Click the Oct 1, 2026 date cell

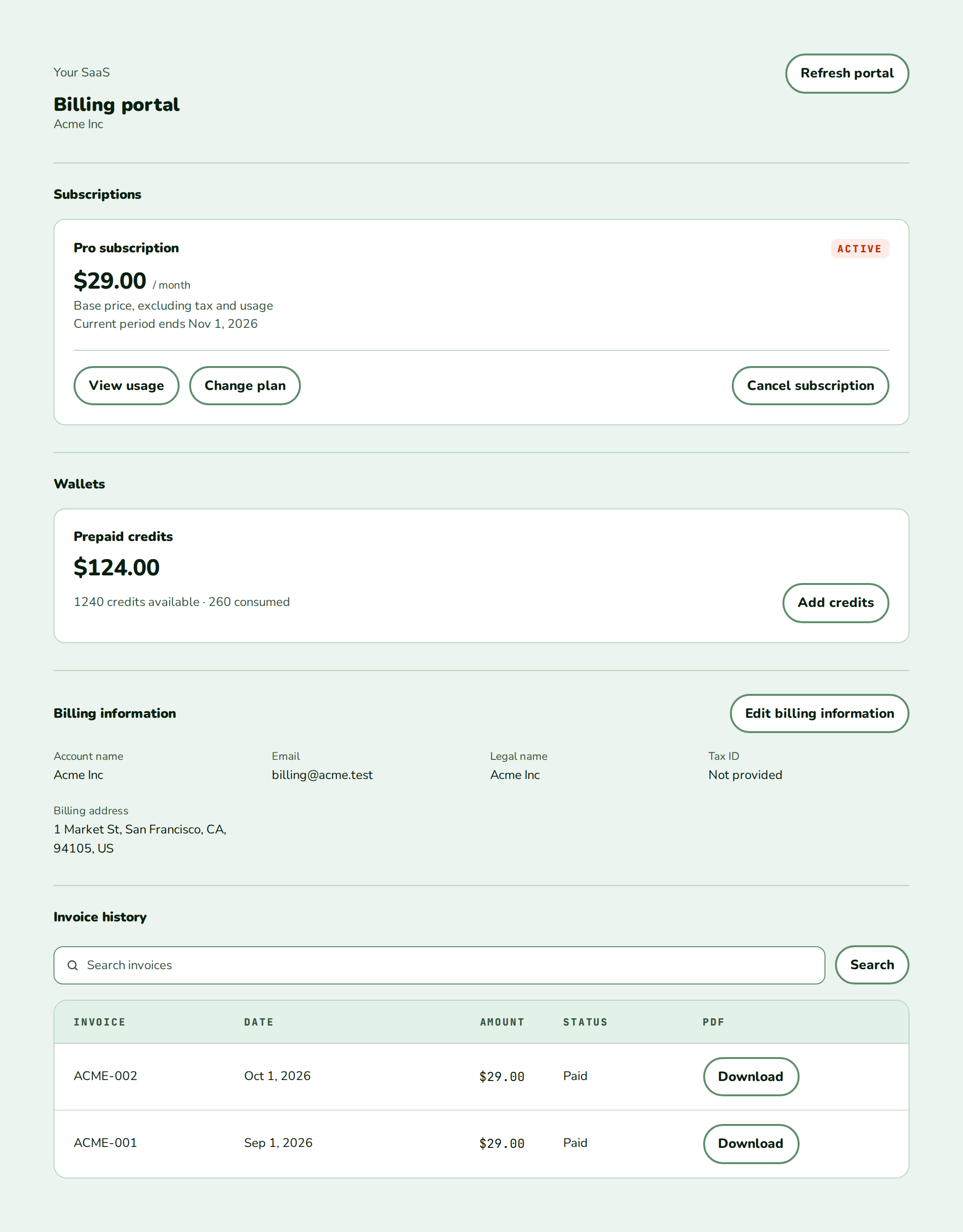tap(278, 1076)
